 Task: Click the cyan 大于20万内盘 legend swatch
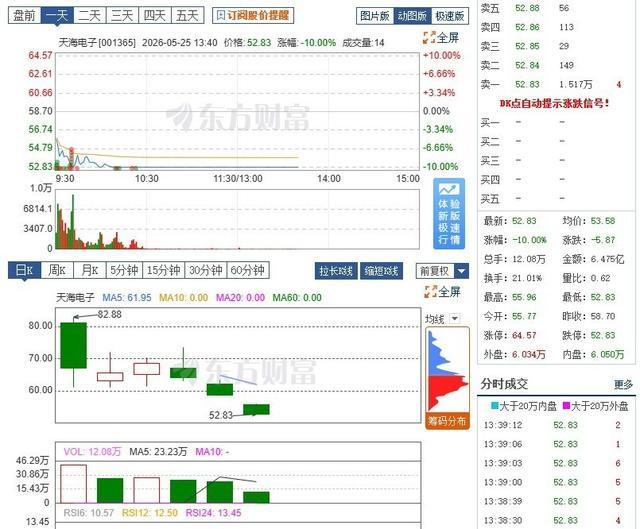click(x=495, y=406)
